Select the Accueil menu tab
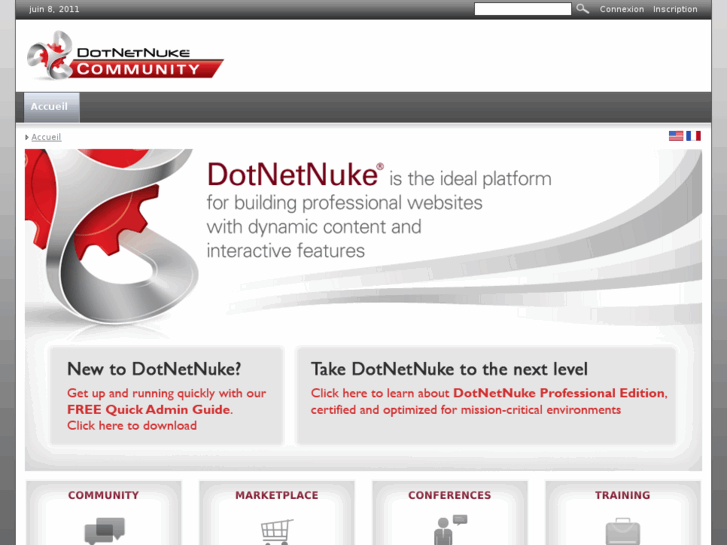The image size is (727, 545). tap(51, 107)
